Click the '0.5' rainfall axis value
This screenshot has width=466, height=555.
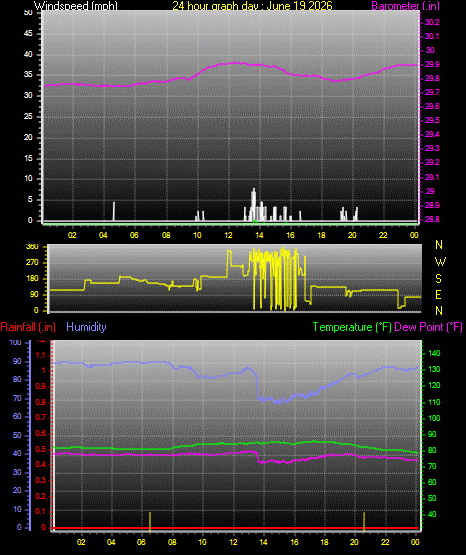point(41,449)
